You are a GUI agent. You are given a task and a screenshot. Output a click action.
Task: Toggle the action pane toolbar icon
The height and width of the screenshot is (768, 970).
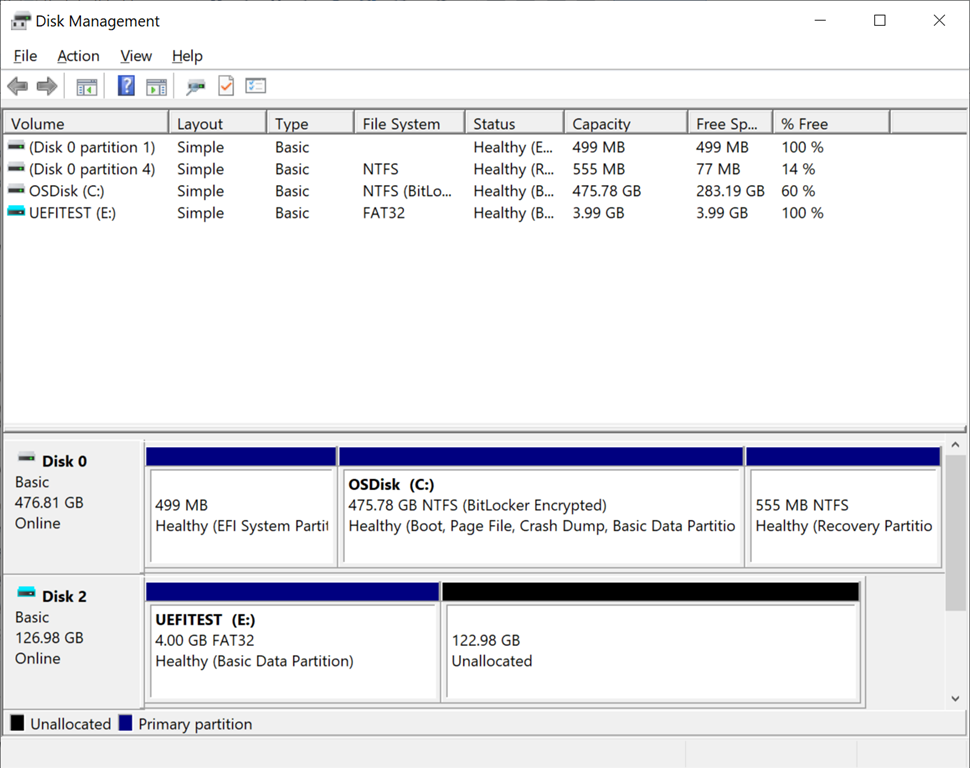156,87
